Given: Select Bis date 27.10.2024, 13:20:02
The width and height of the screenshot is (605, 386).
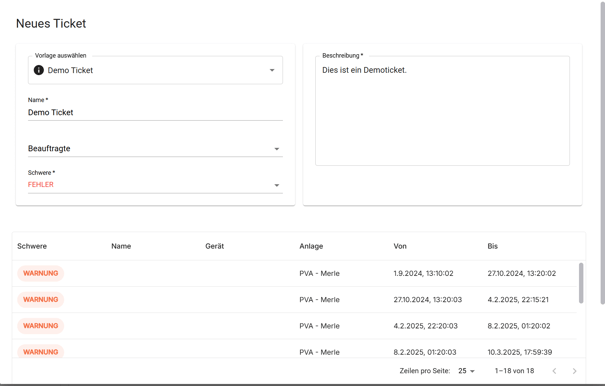Looking at the screenshot, I should (x=522, y=273).
